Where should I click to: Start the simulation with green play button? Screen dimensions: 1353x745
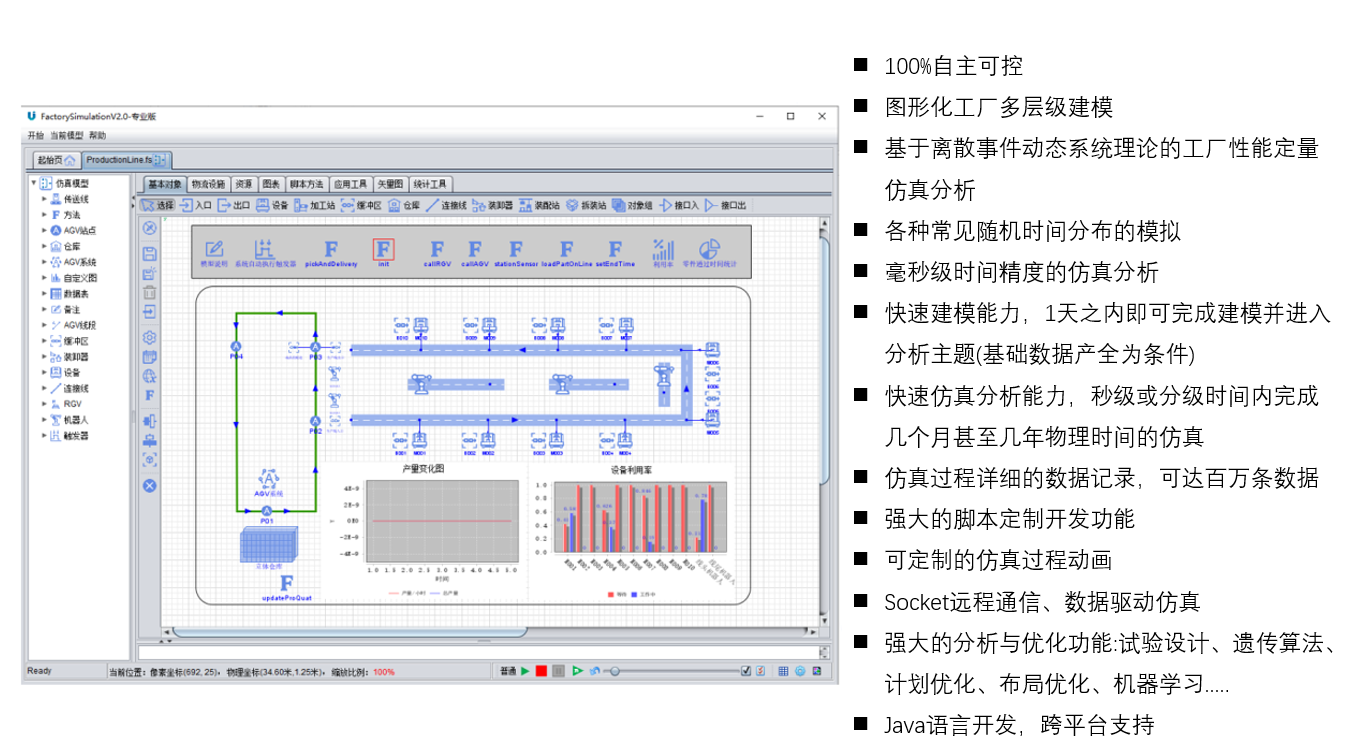coord(525,671)
